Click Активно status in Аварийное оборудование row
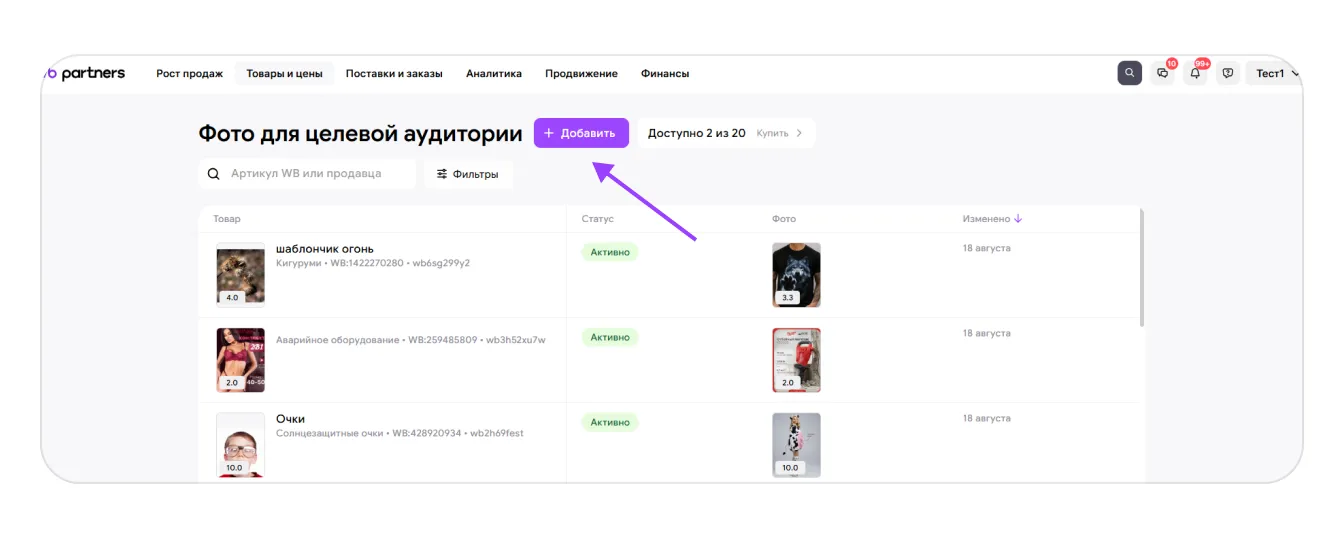This screenshot has height=538, width=1344. click(610, 337)
